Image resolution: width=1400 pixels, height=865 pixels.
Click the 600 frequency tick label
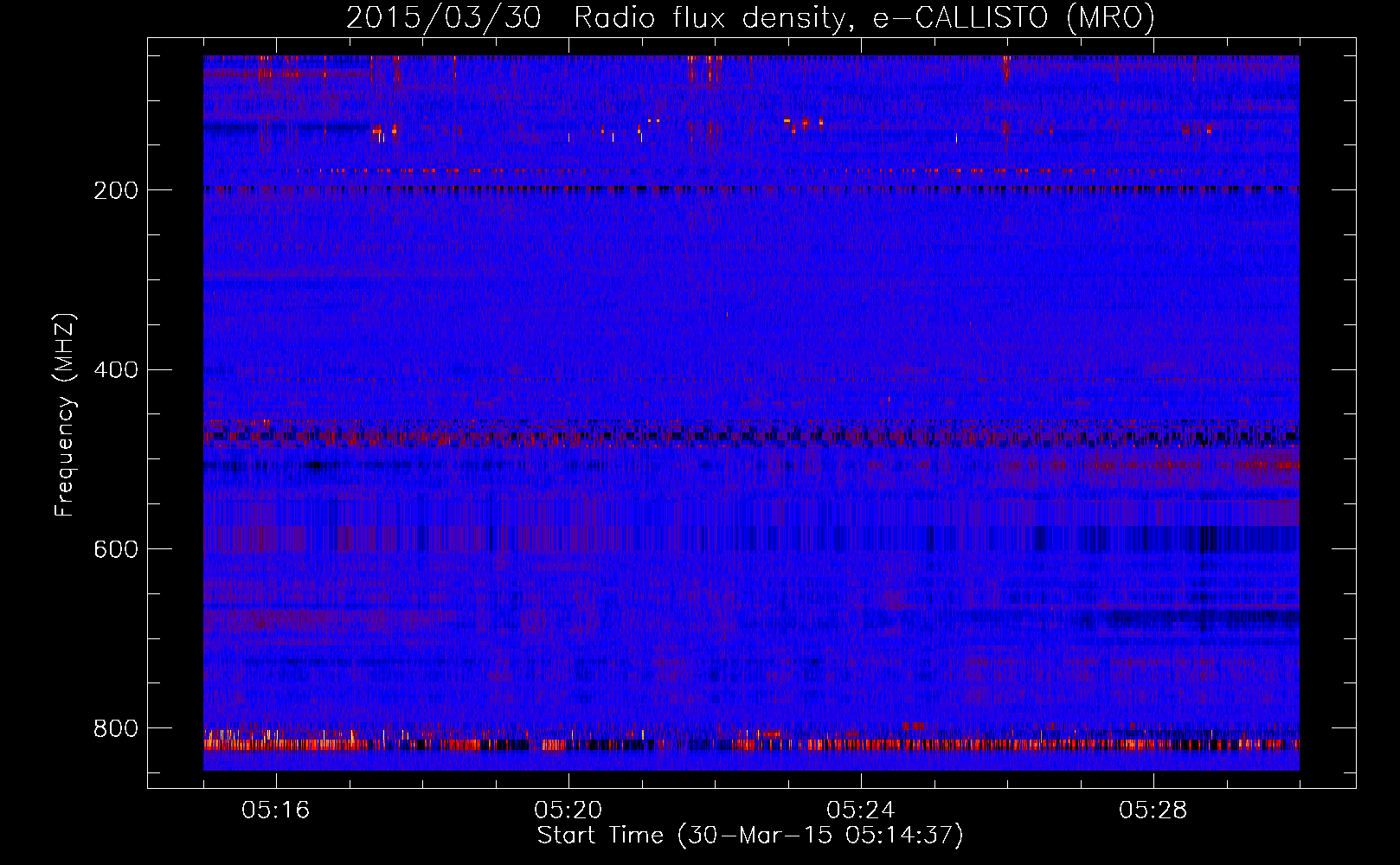pyautogui.click(x=116, y=550)
